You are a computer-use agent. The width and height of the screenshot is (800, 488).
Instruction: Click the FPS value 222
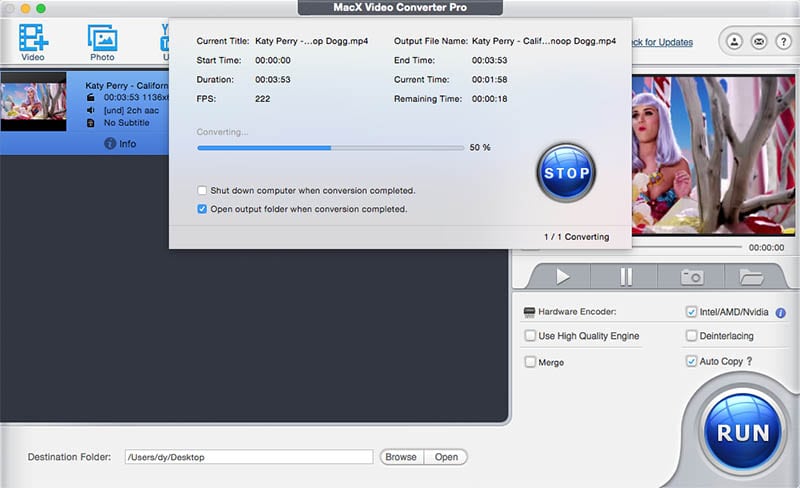click(262, 99)
